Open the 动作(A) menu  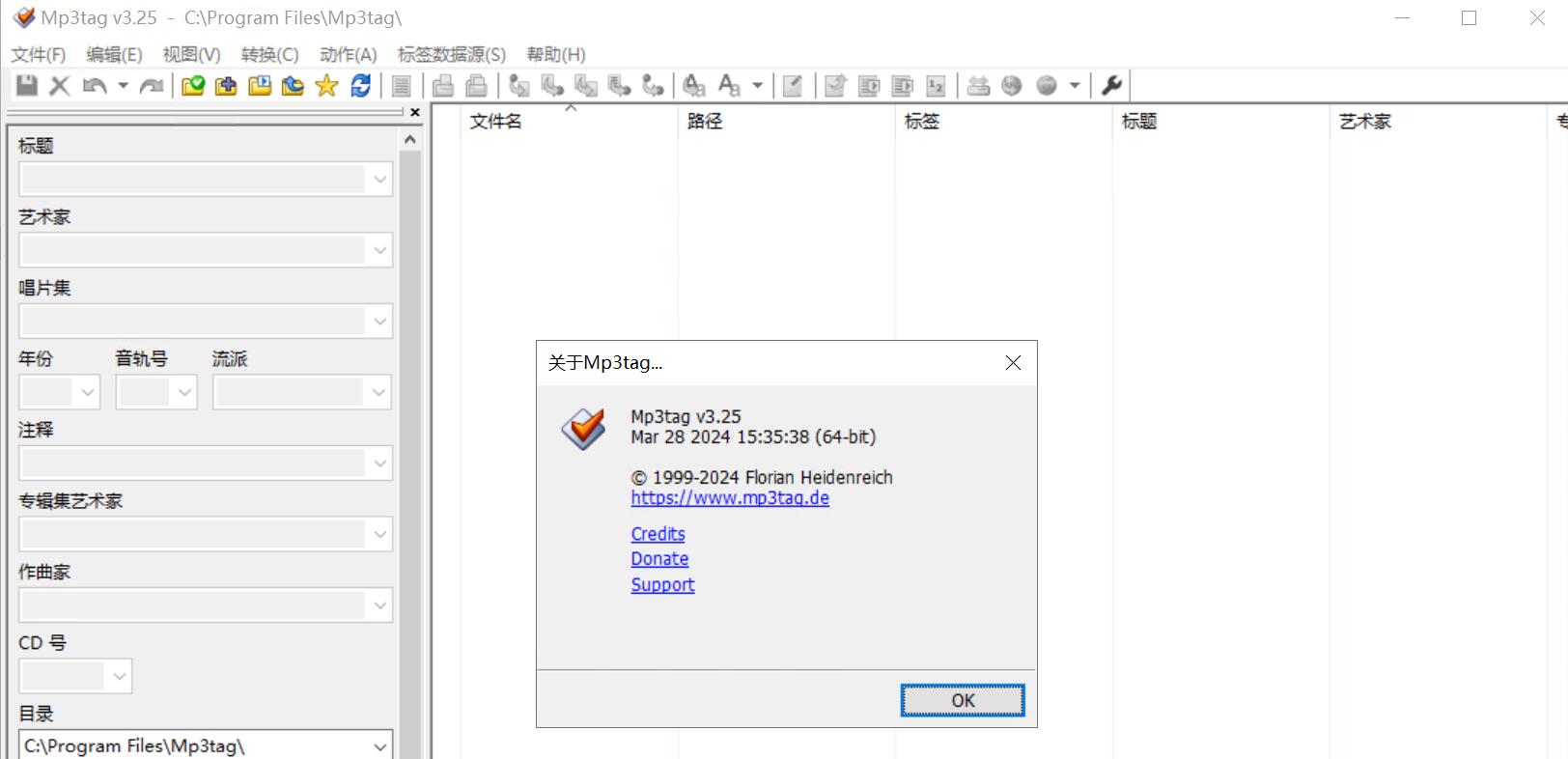(349, 55)
